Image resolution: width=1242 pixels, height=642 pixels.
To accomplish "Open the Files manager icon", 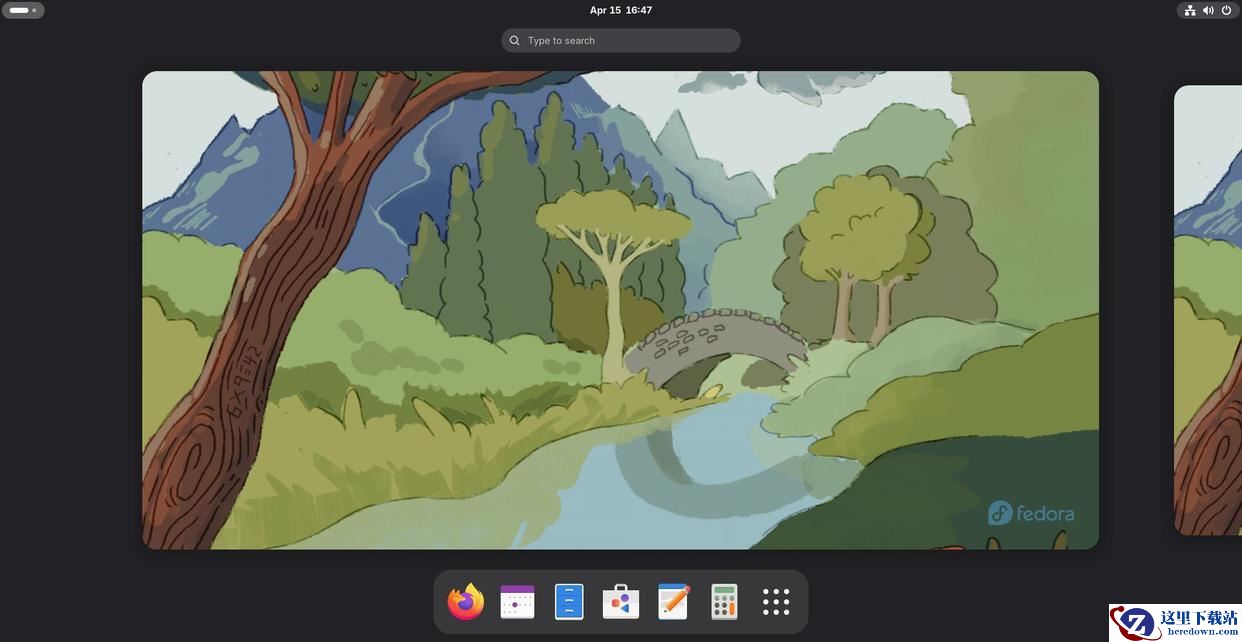I will (x=569, y=602).
